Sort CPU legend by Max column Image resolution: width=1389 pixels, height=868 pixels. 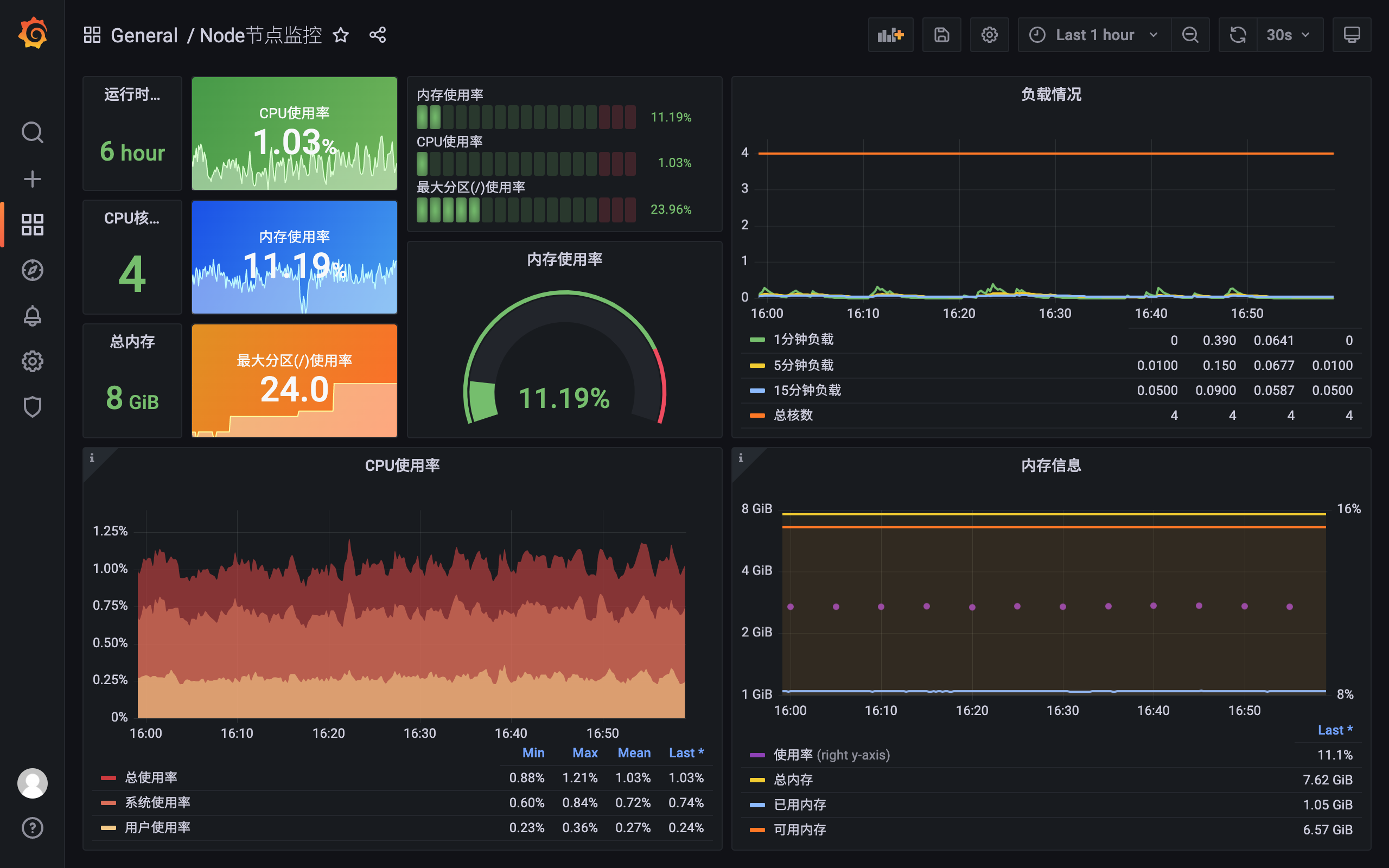click(x=584, y=752)
